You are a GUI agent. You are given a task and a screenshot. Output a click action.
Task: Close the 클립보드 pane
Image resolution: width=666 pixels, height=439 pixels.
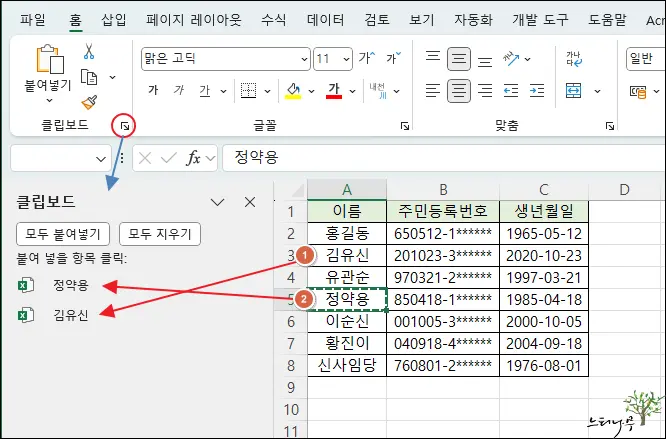(x=250, y=202)
